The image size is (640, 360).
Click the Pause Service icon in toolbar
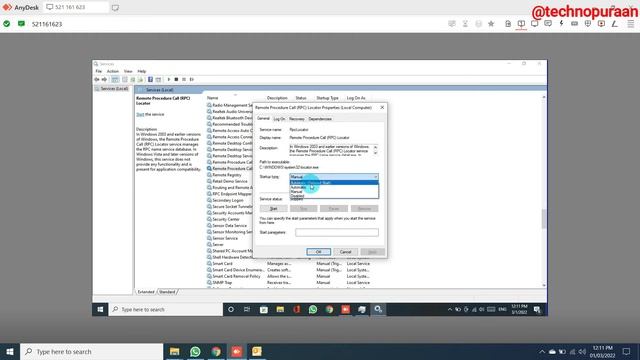184,79
